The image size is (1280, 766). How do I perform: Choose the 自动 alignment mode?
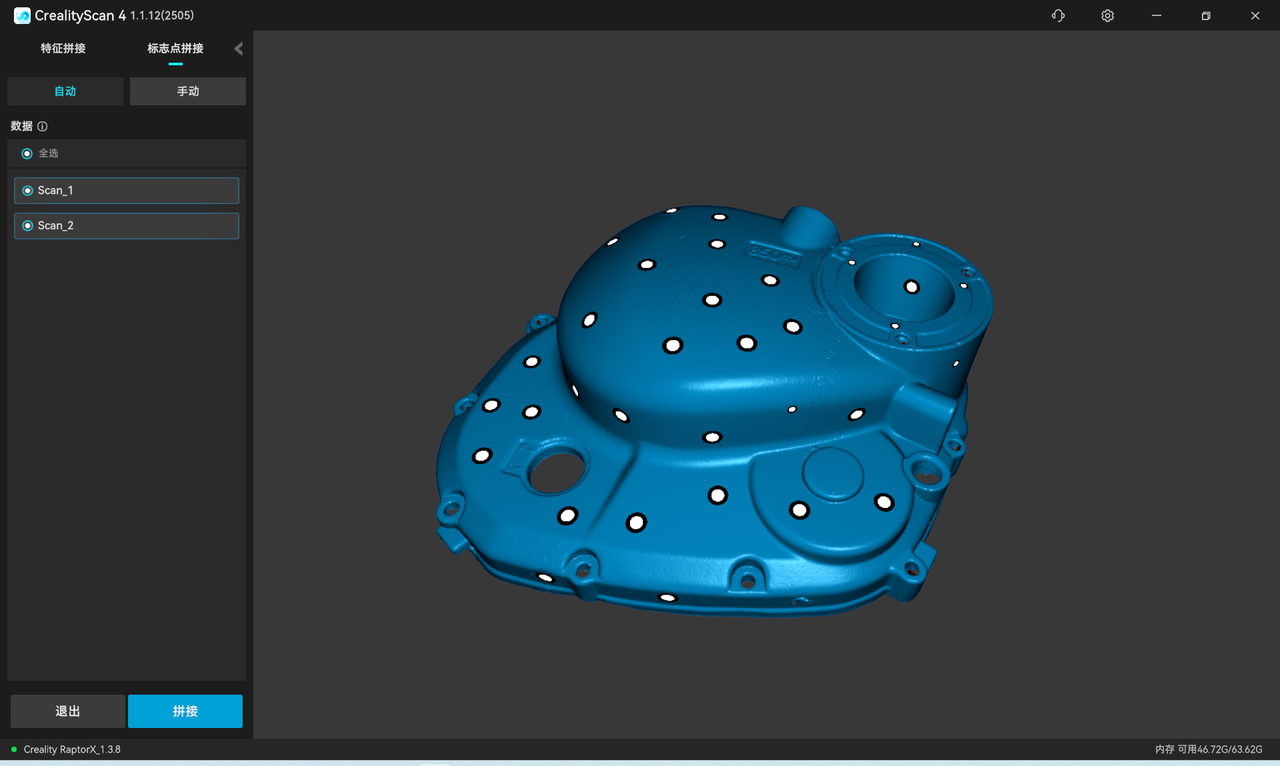pyautogui.click(x=65, y=91)
